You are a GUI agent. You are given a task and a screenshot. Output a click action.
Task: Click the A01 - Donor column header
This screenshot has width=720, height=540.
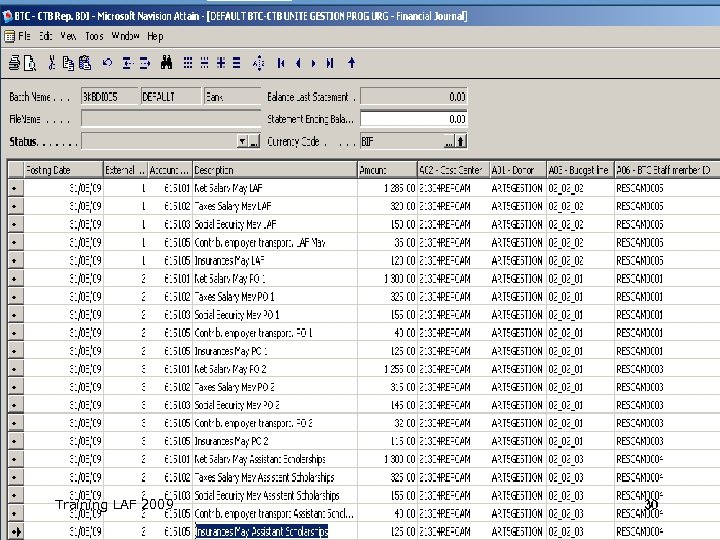click(x=518, y=170)
